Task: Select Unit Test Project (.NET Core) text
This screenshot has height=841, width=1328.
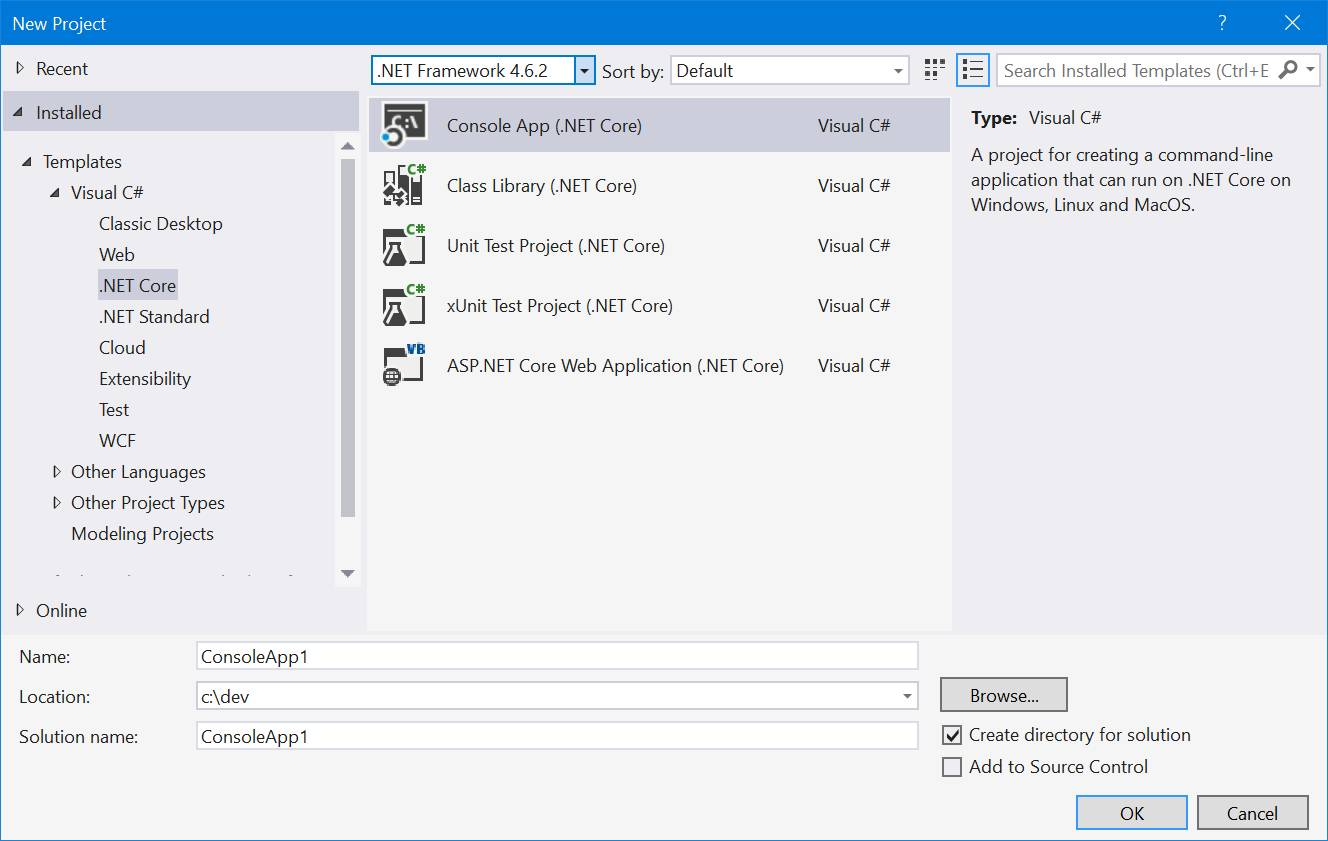Action: click(556, 246)
